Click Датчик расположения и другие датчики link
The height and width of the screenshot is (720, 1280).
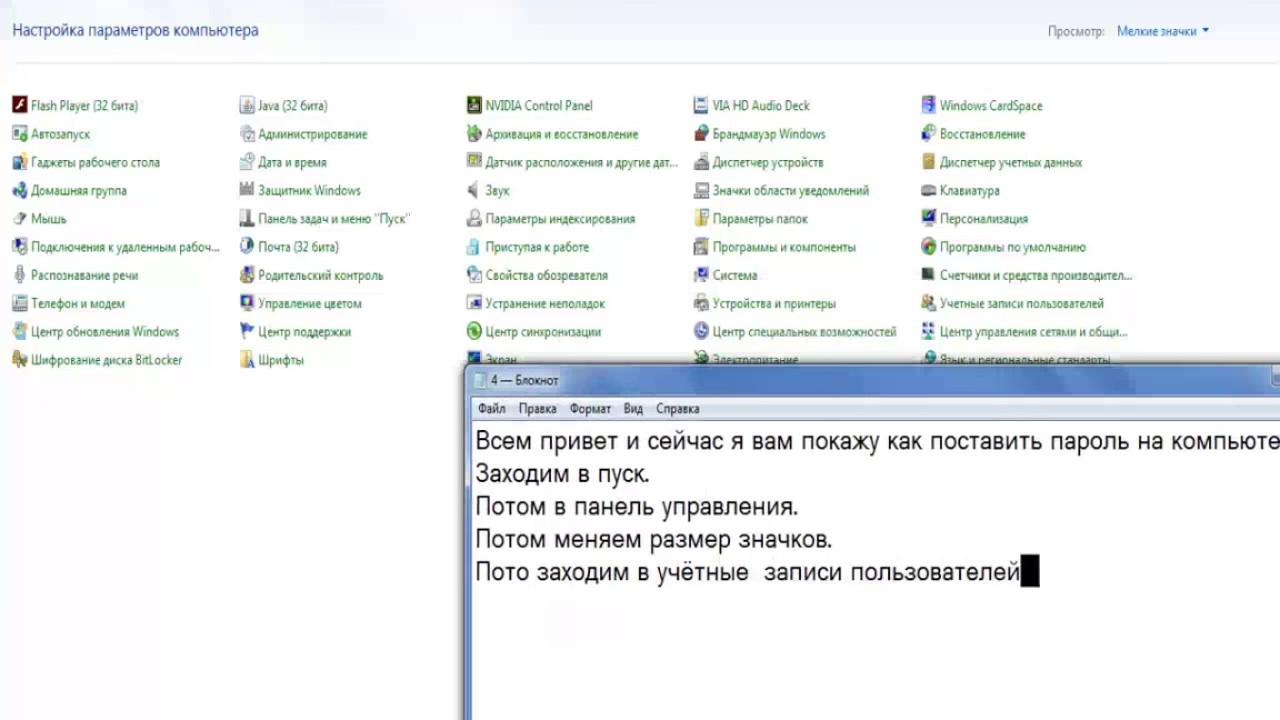[582, 162]
